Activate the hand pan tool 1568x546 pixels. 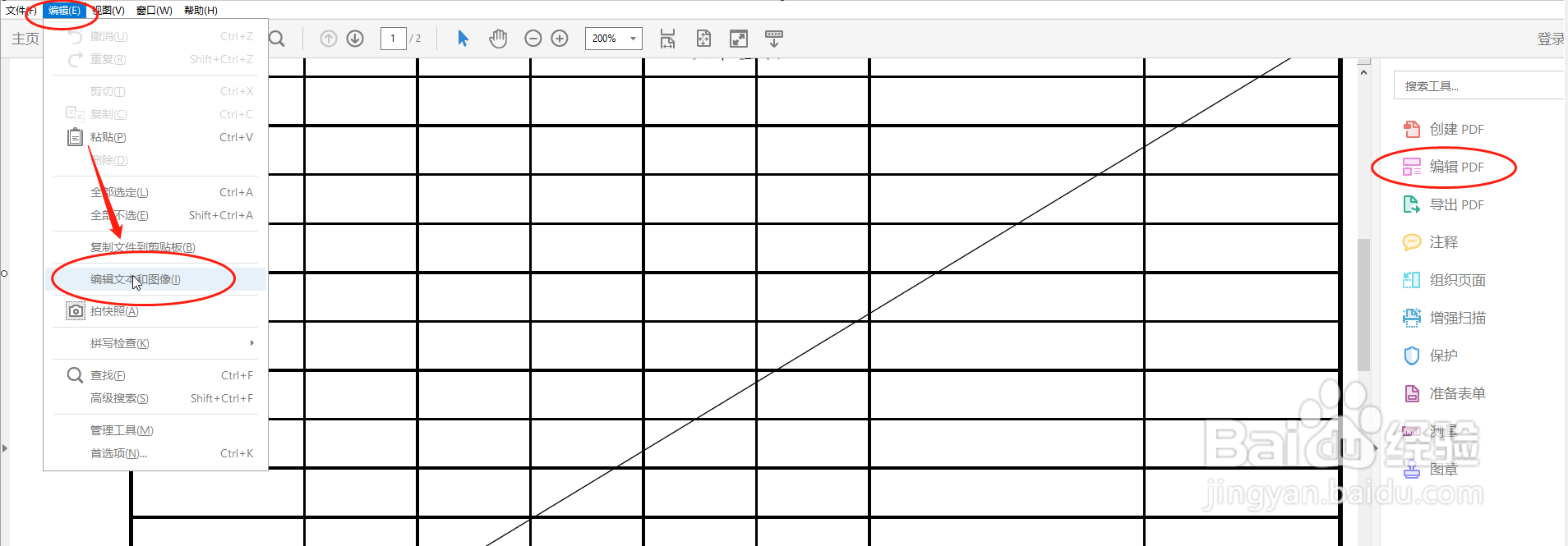pyautogui.click(x=498, y=39)
